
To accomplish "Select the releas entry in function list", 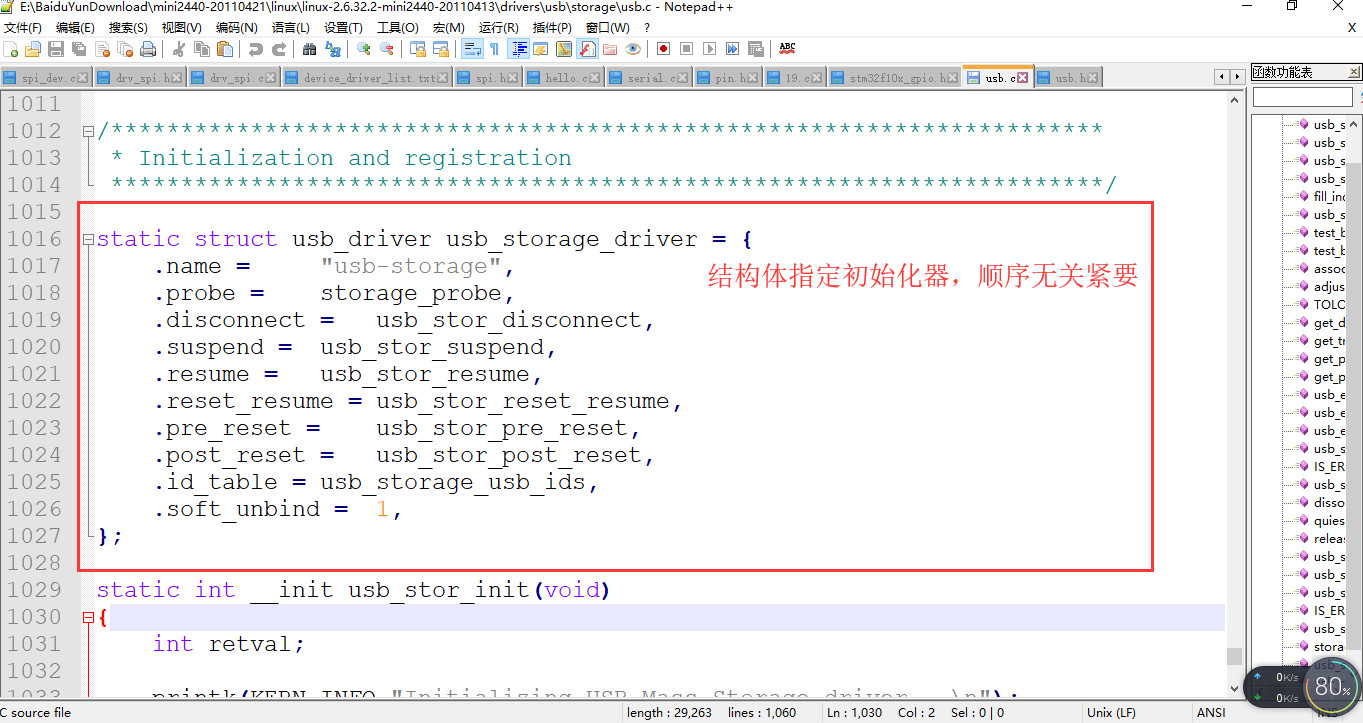I will coord(1329,539).
